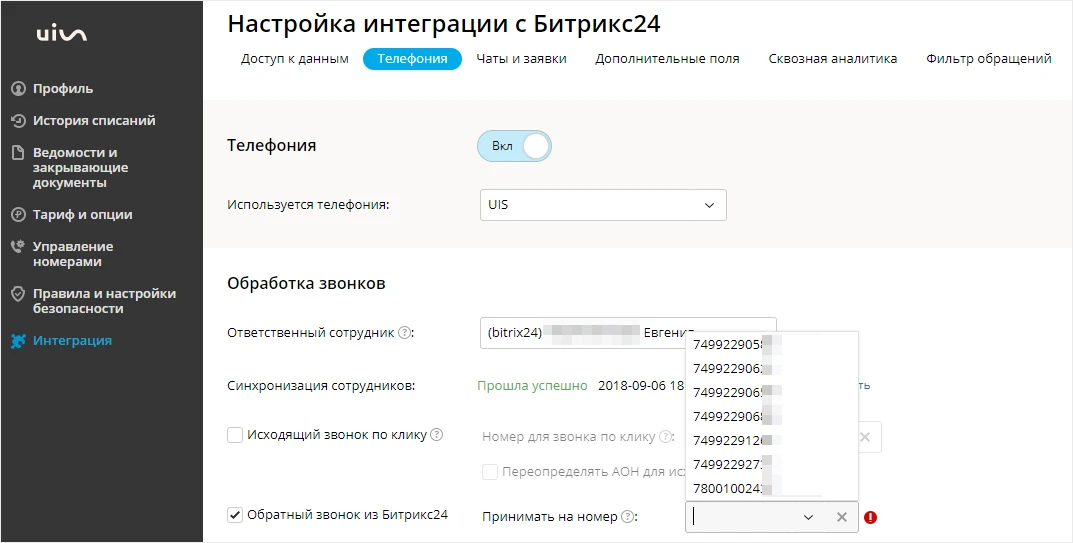Screen dimensions: 1073x543
Task: Open Тариф и опции sidebar item
Action: [83, 215]
